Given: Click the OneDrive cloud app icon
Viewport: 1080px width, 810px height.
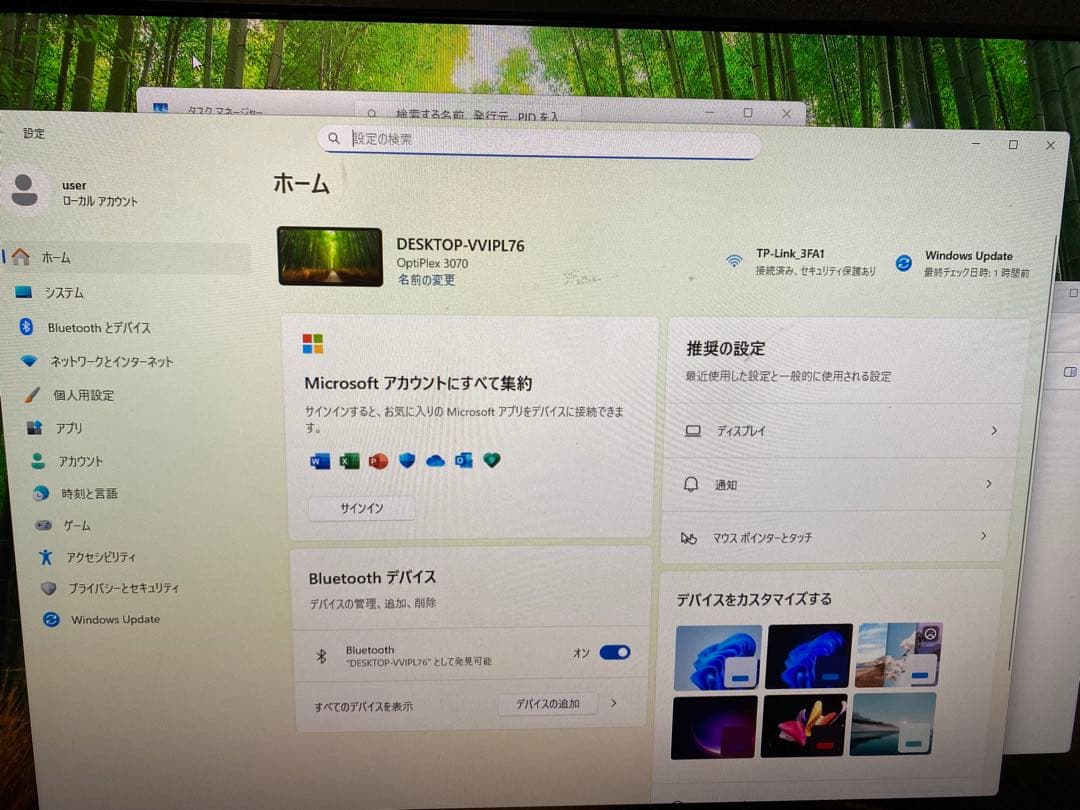Looking at the screenshot, I should (x=435, y=461).
